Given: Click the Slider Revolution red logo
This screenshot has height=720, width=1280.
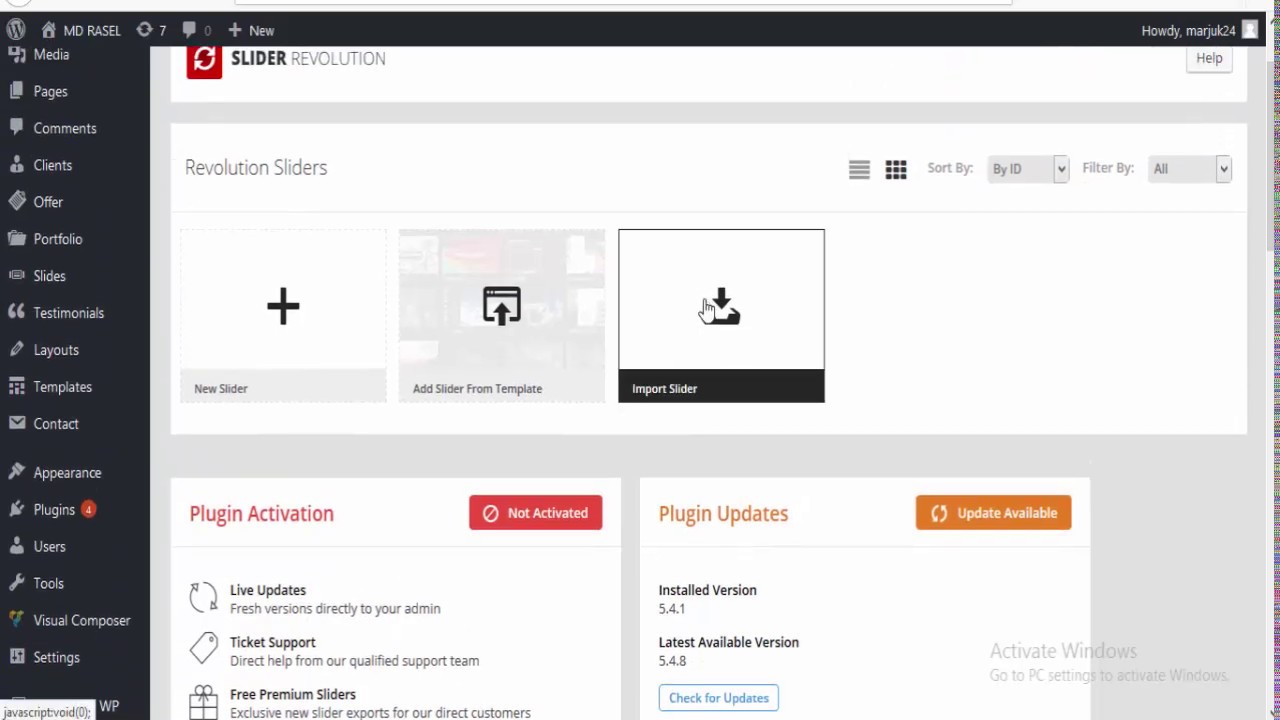Looking at the screenshot, I should (x=204, y=61).
